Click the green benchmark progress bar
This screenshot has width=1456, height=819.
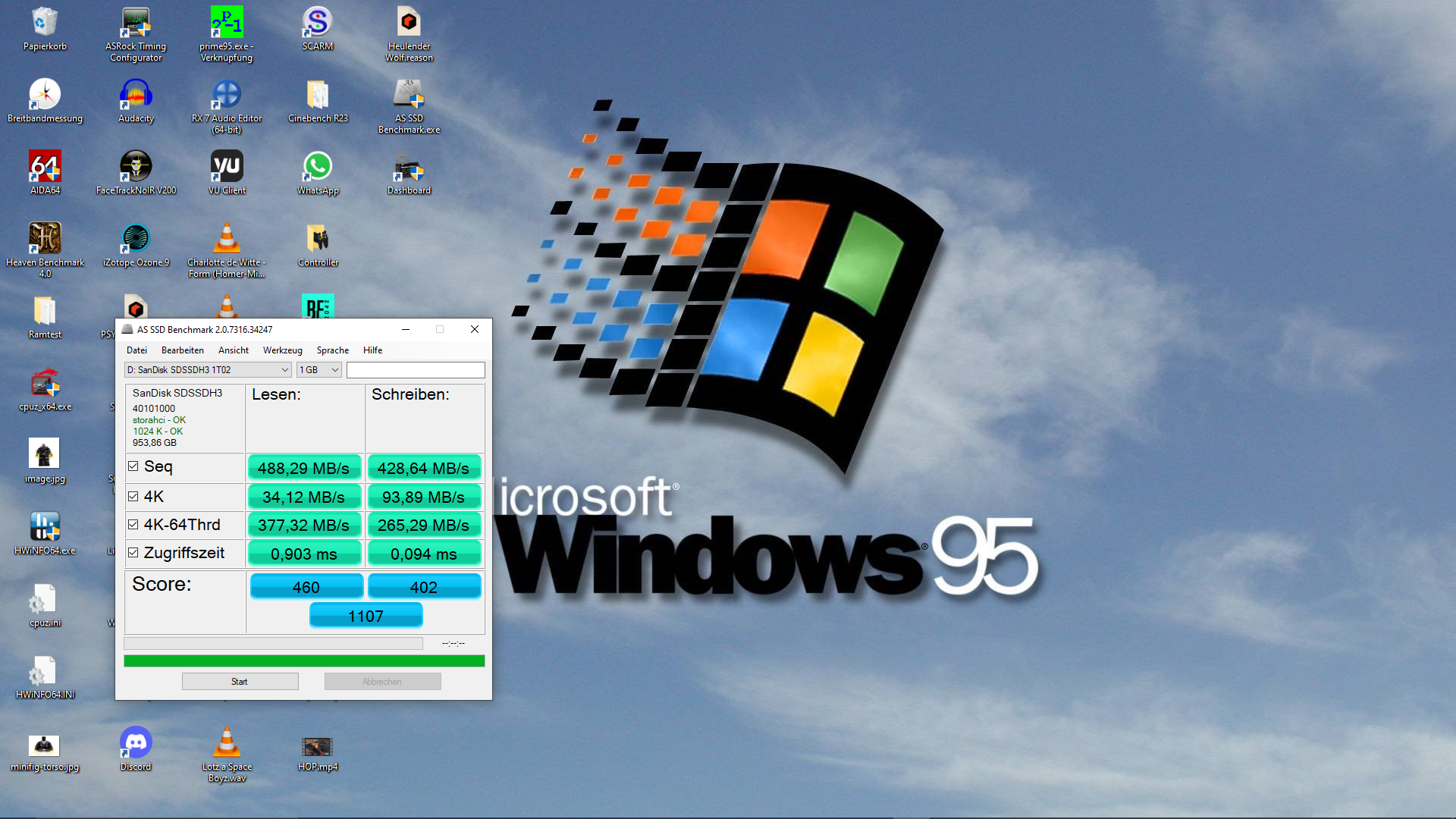coord(304,661)
